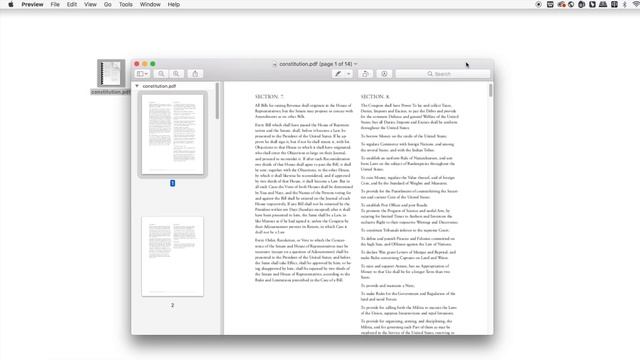640x360 pixels.
Task: Click the sidebar thumbnail scrollbar
Action: pyautogui.click(x=217, y=102)
